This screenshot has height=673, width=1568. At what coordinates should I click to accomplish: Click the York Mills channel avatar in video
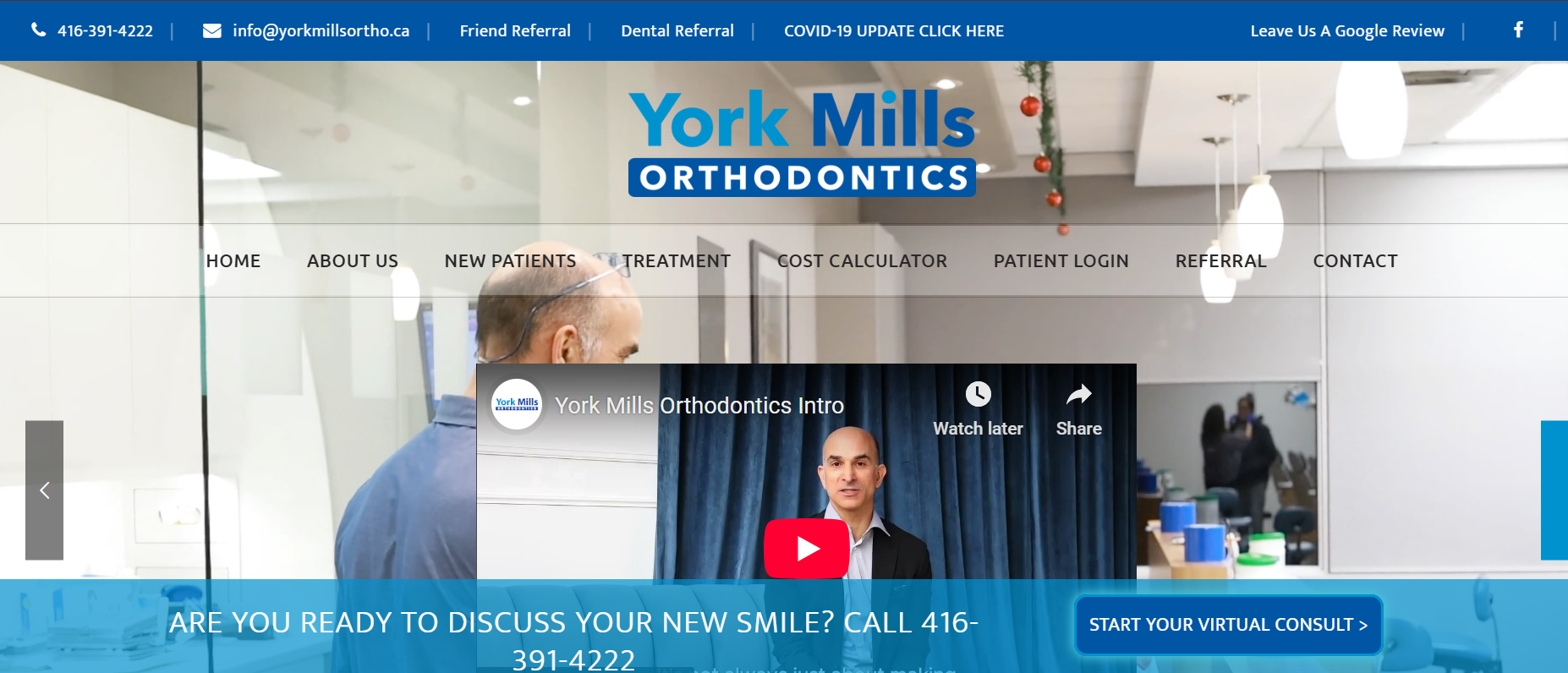pos(517,404)
